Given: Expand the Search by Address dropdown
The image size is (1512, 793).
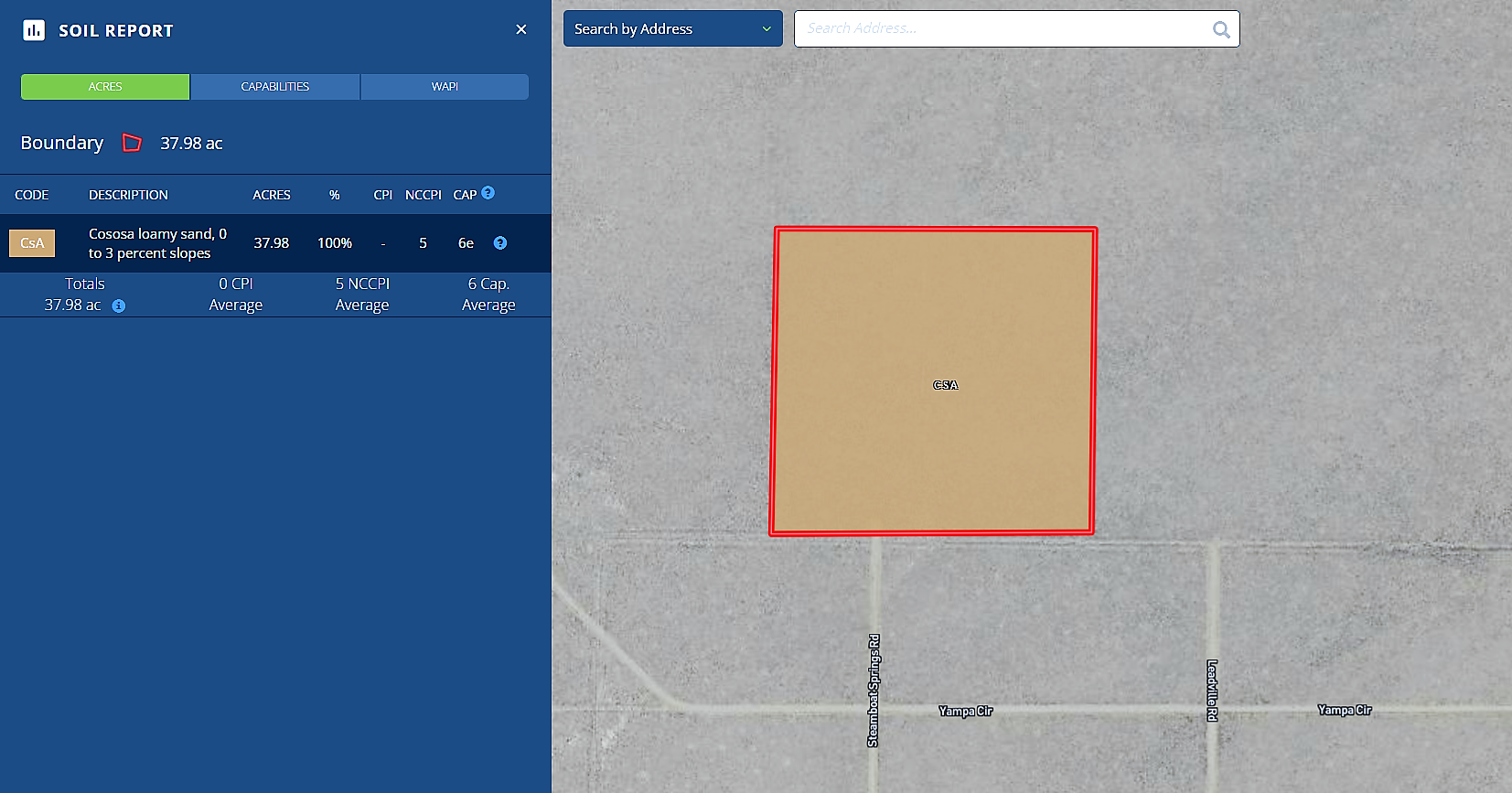Looking at the screenshot, I should 672,29.
